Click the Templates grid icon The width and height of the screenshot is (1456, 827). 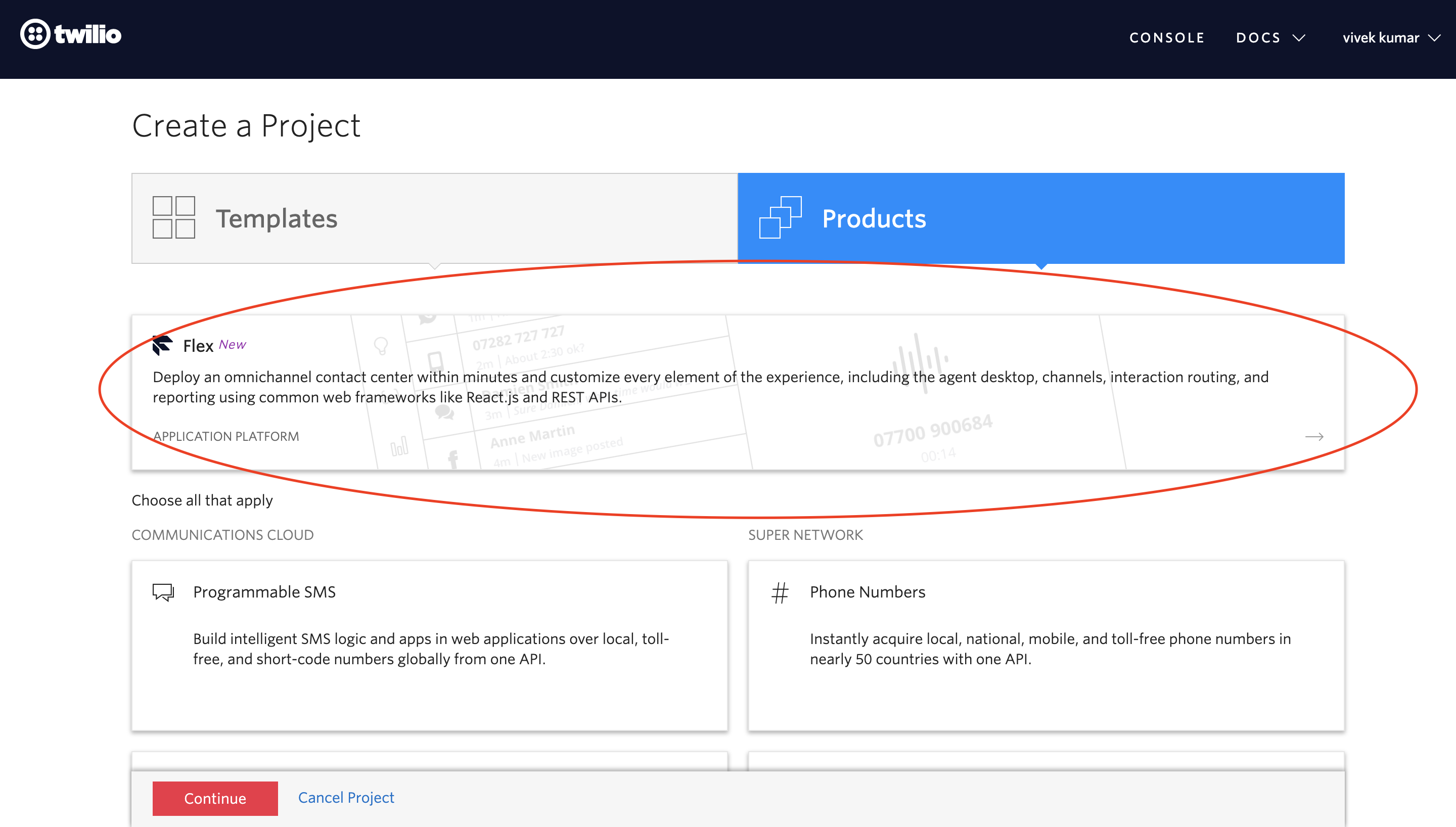click(x=174, y=217)
